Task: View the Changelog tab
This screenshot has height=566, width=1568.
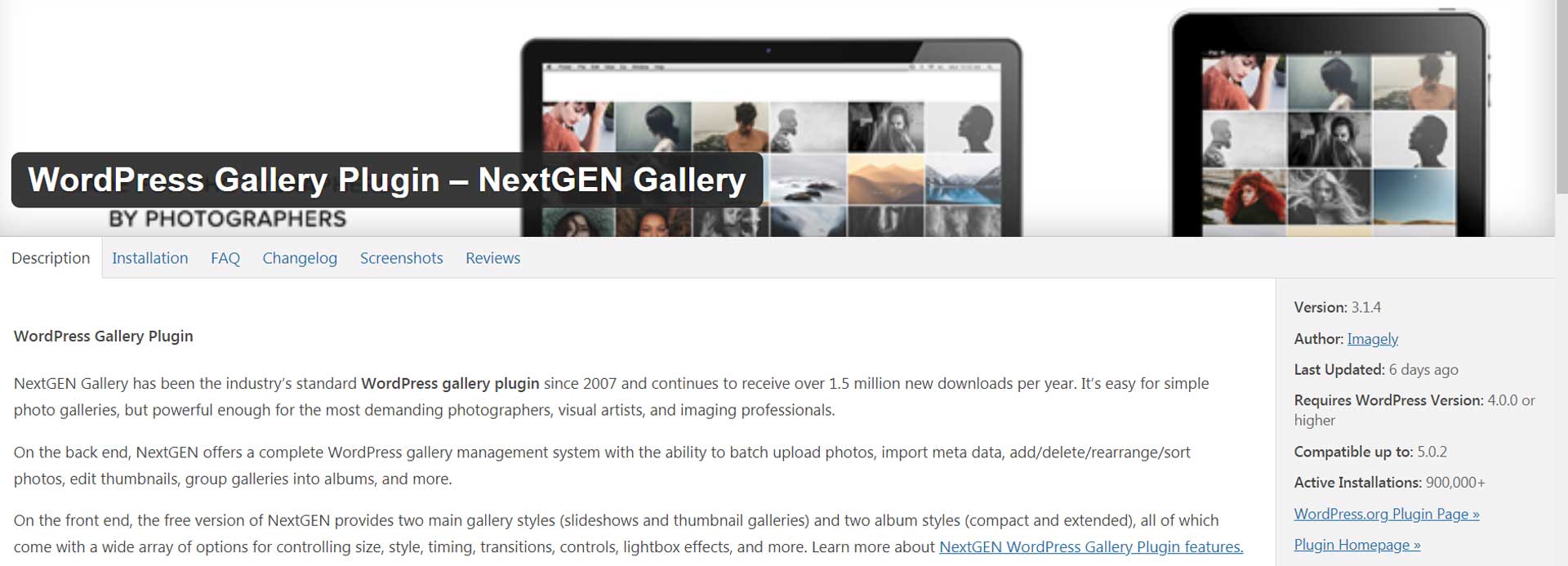Action: pos(300,258)
